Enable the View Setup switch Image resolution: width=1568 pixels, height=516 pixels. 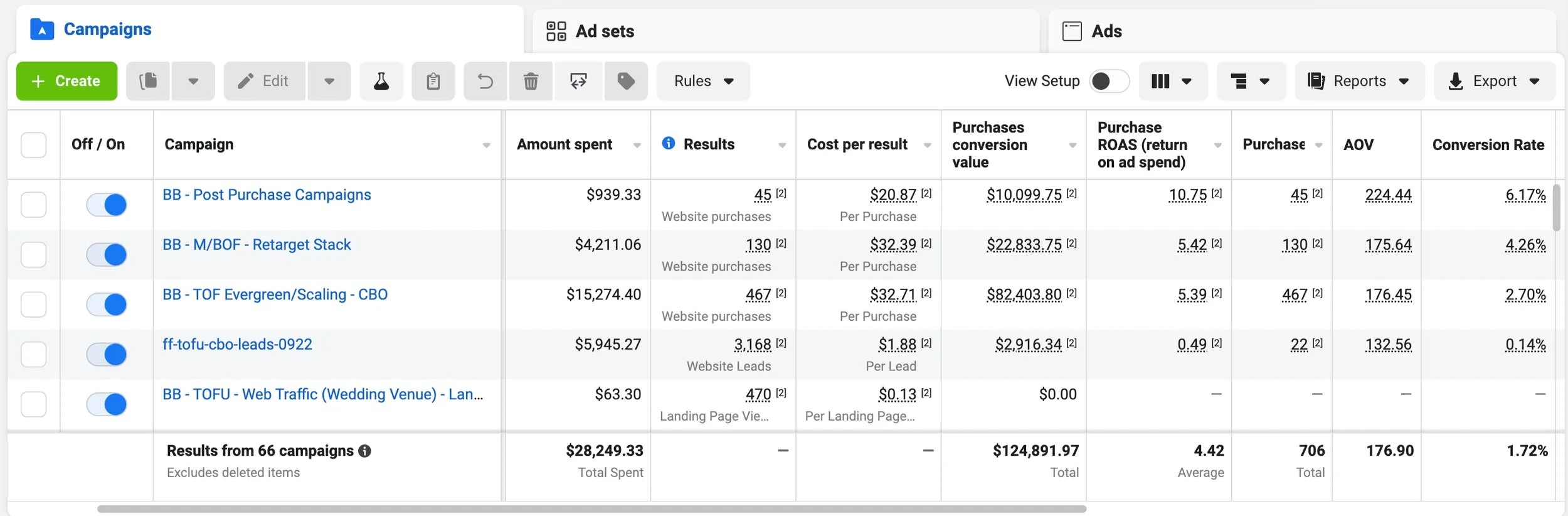click(1108, 81)
